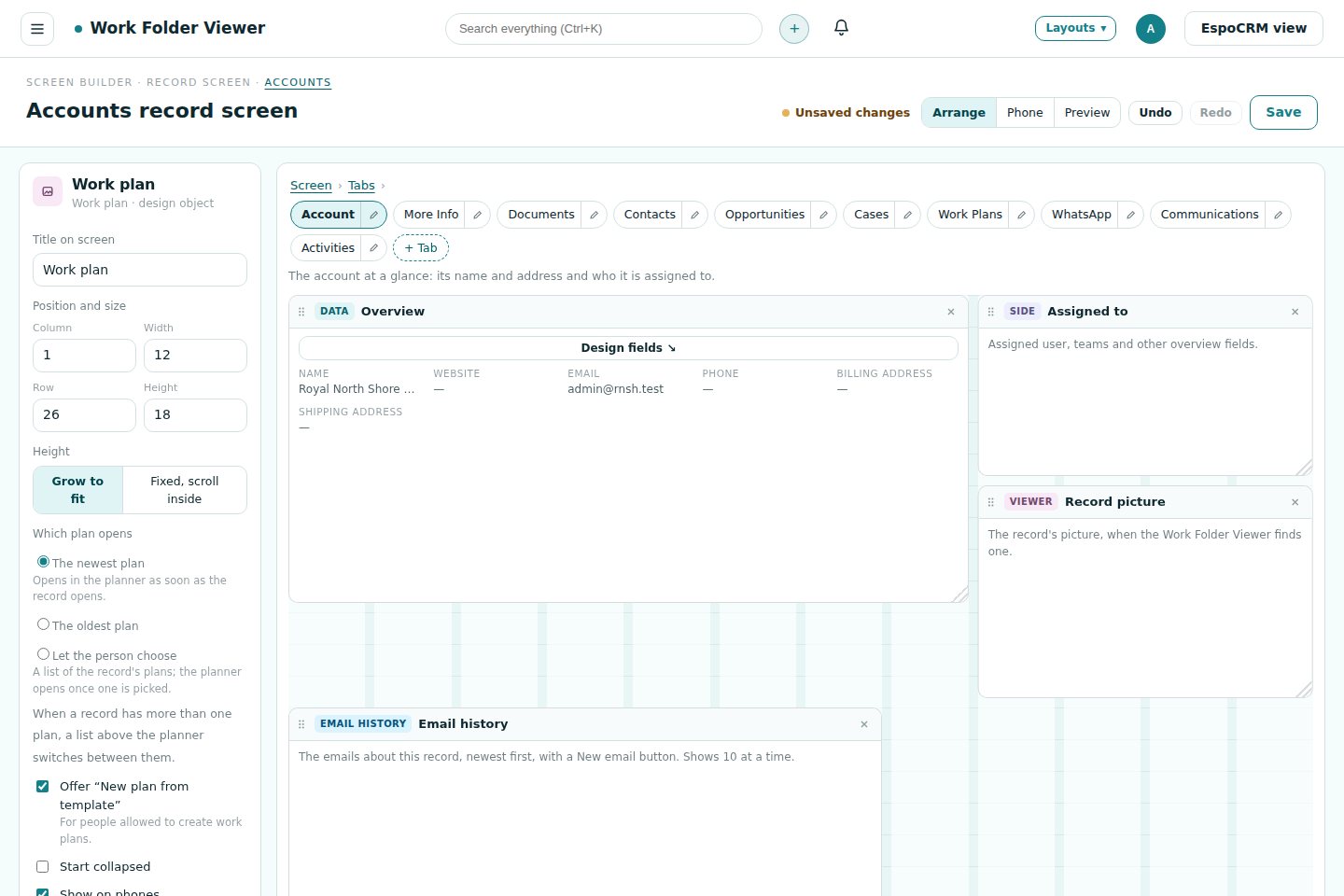Image resolution: width=1344 pixels, height=896 pixels.
Task: Grab the Email history drag handle
Action: click(301, 724)
